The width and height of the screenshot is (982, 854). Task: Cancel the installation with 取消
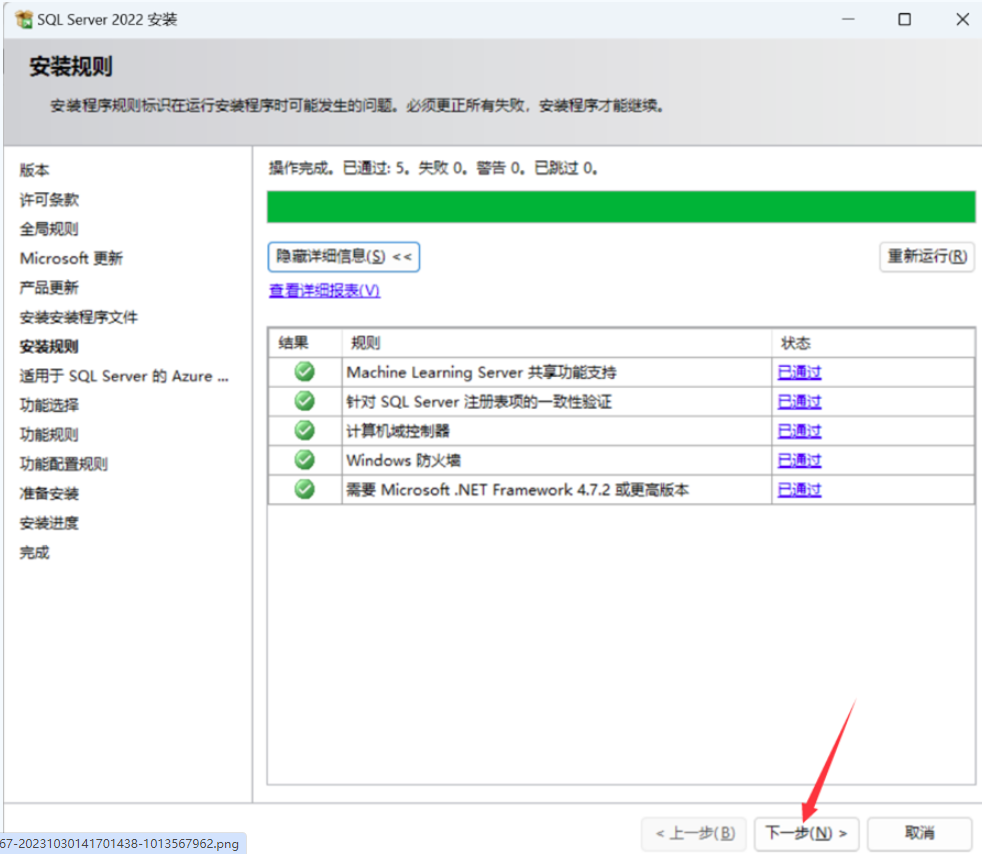tap(919, 833)
